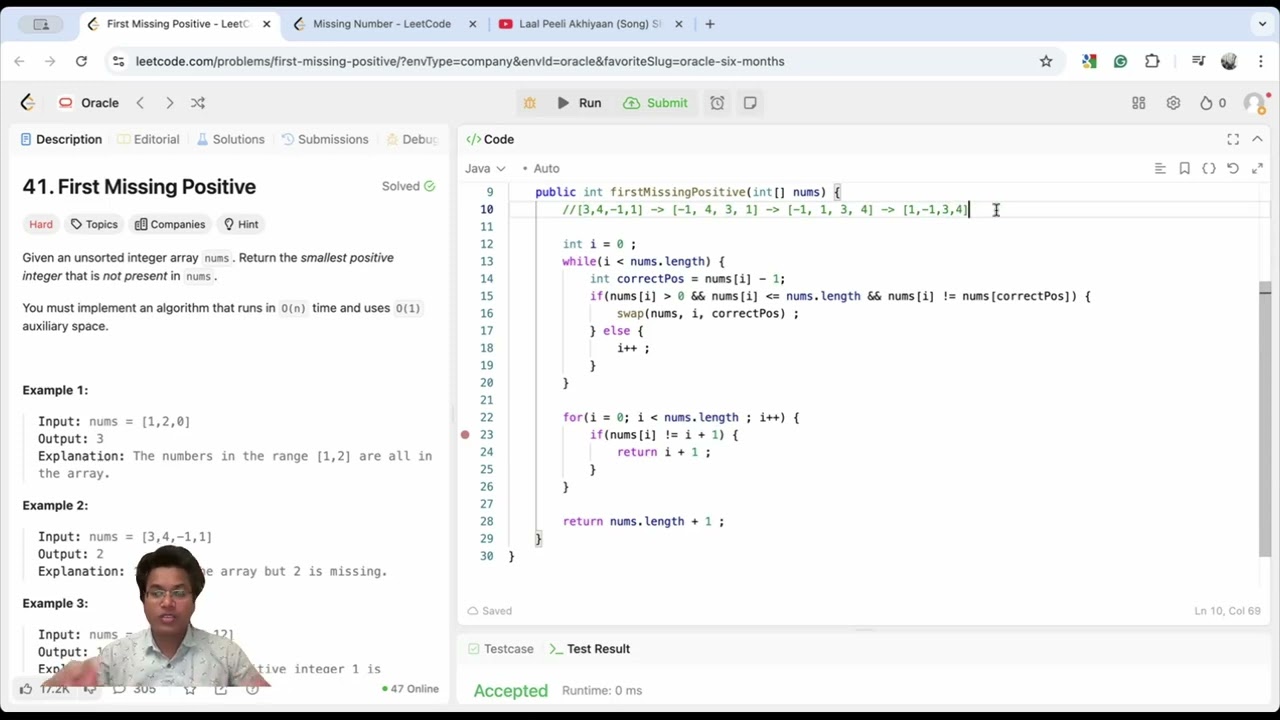Viewport: 1280px width, 720px height.
Task: Open a new browser tab
Action: point(710,24)
